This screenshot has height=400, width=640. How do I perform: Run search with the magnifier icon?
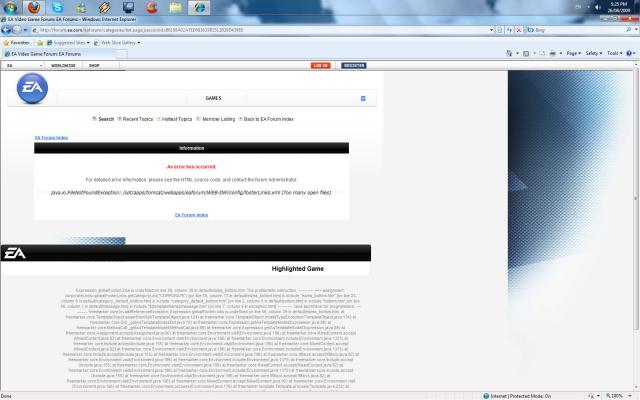click(x=629, y=30)
